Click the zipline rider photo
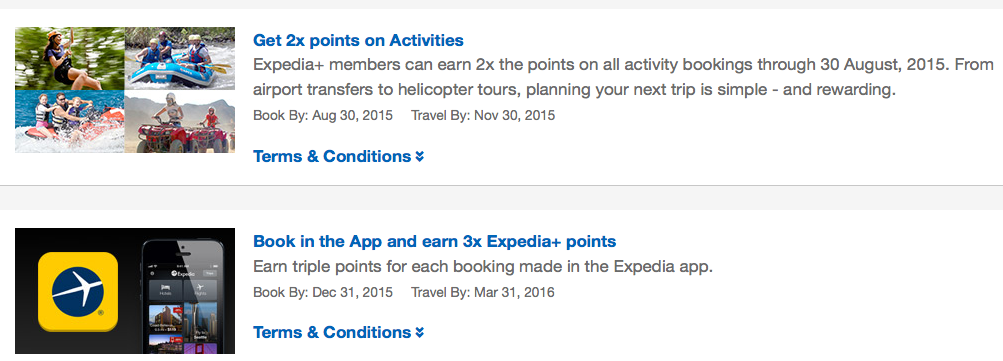1003x361 pixels. tap(70, 58)
